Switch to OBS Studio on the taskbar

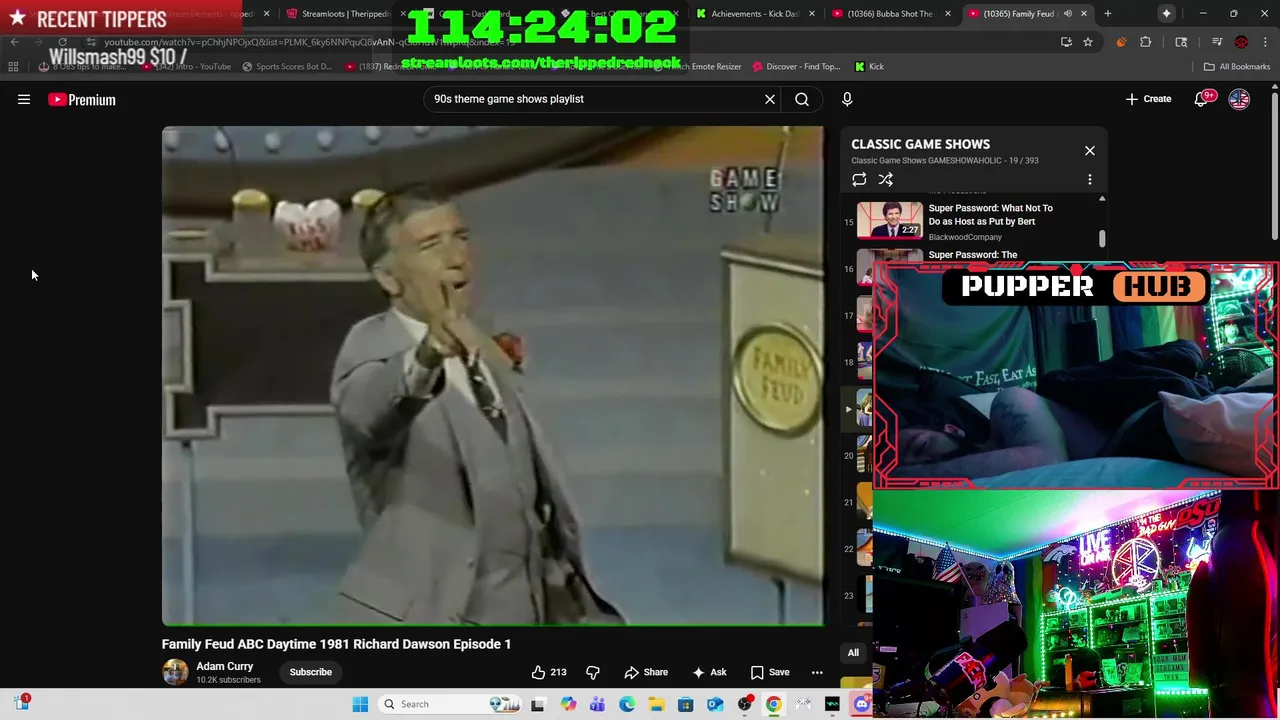click(745, 704)
